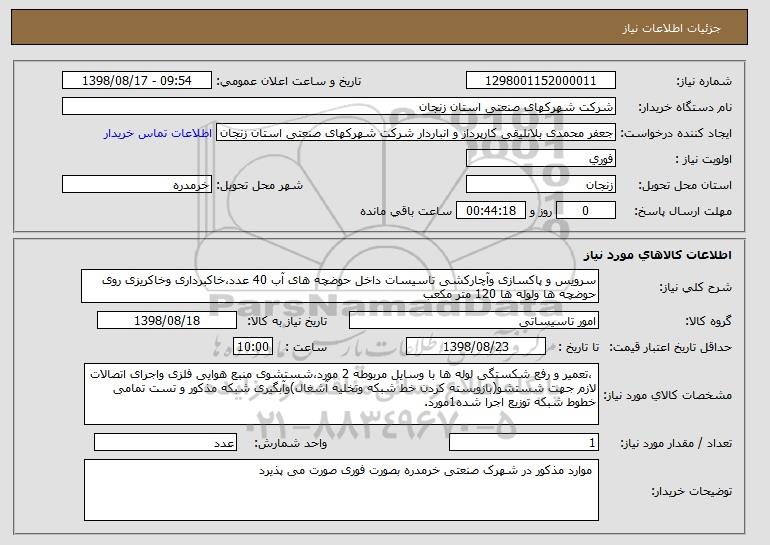Select the goods group field امور تاسیساتی
Viewport: 770px width, 545px height.
point(474,321)
